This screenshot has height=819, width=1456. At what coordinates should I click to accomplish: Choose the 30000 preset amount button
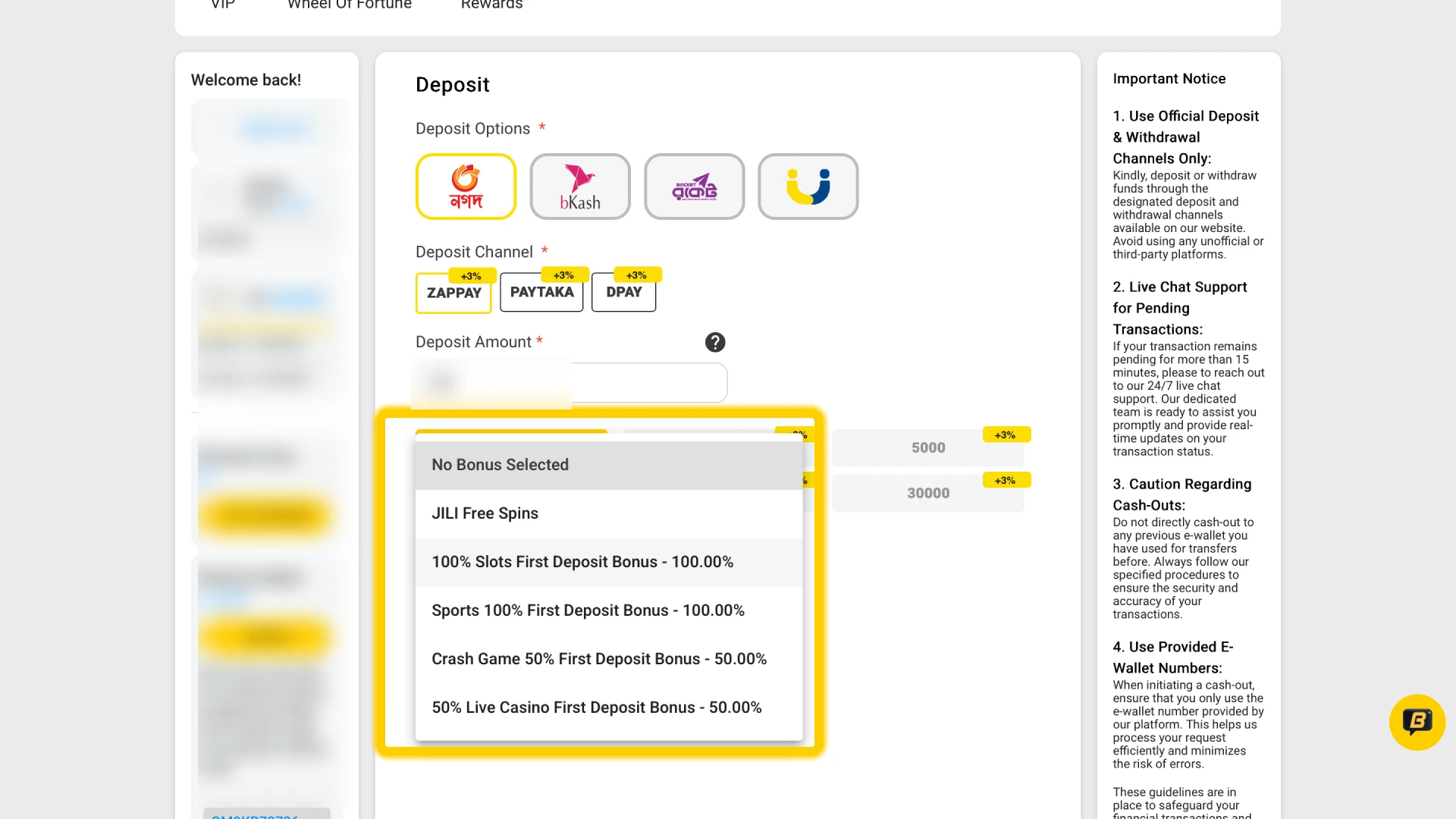(x=927, y=494)
